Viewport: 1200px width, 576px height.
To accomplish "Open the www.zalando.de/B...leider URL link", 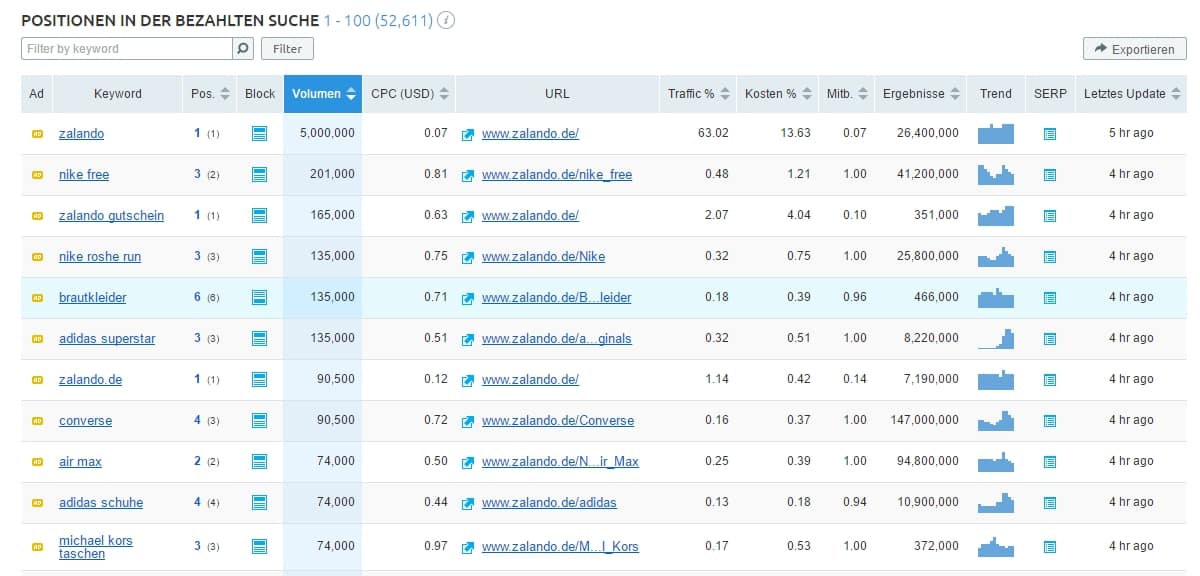I will [557, 298].
